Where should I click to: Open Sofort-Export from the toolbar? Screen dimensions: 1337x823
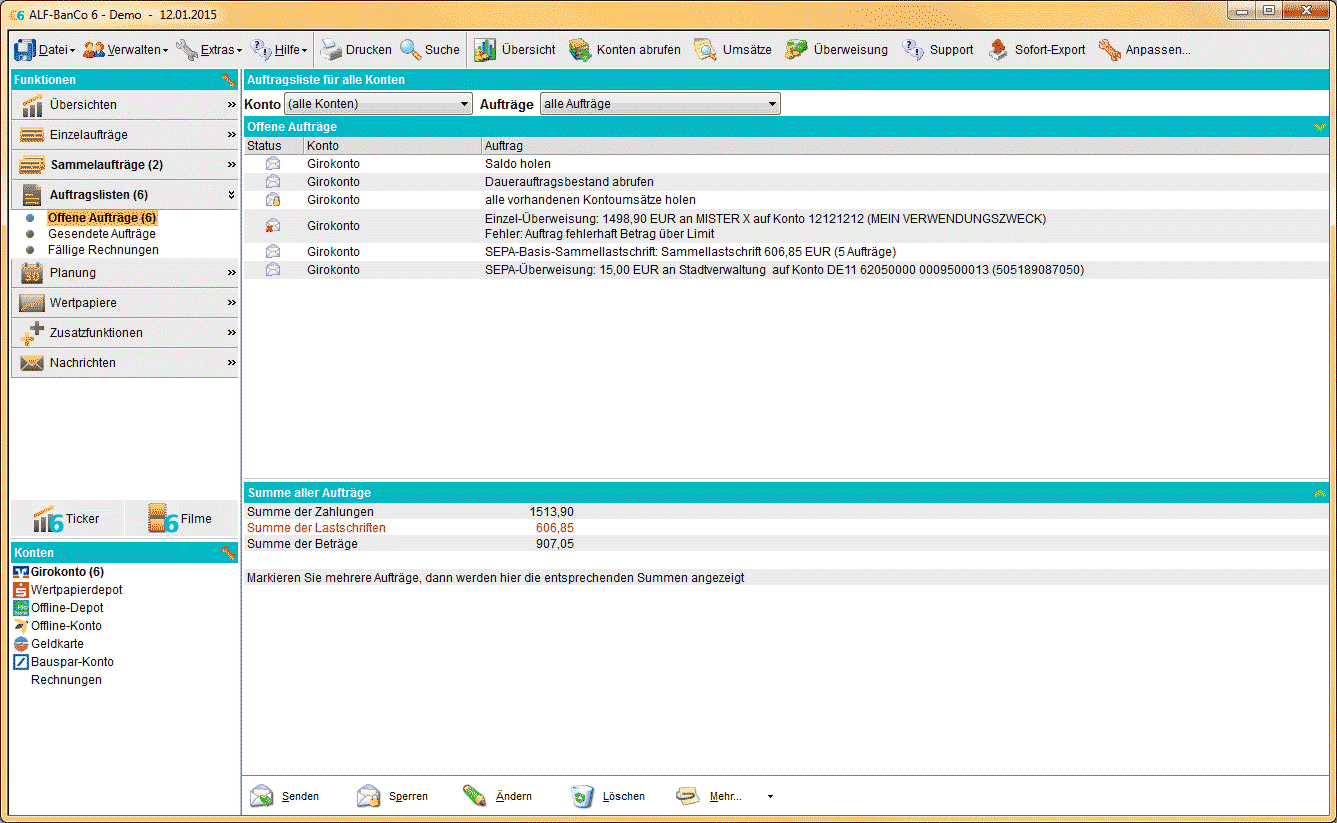(997, 50)
